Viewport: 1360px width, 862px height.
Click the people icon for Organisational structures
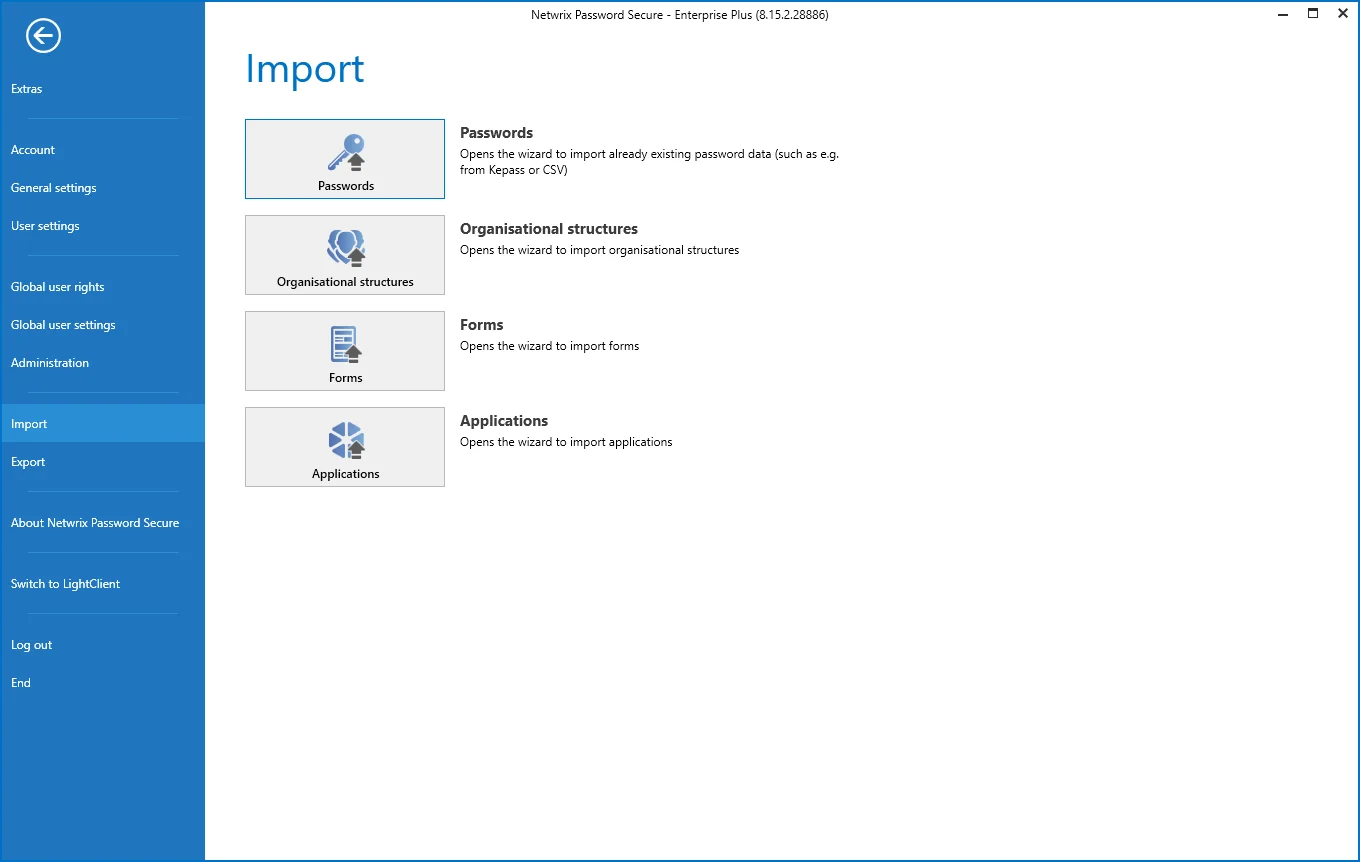(346, 248)
